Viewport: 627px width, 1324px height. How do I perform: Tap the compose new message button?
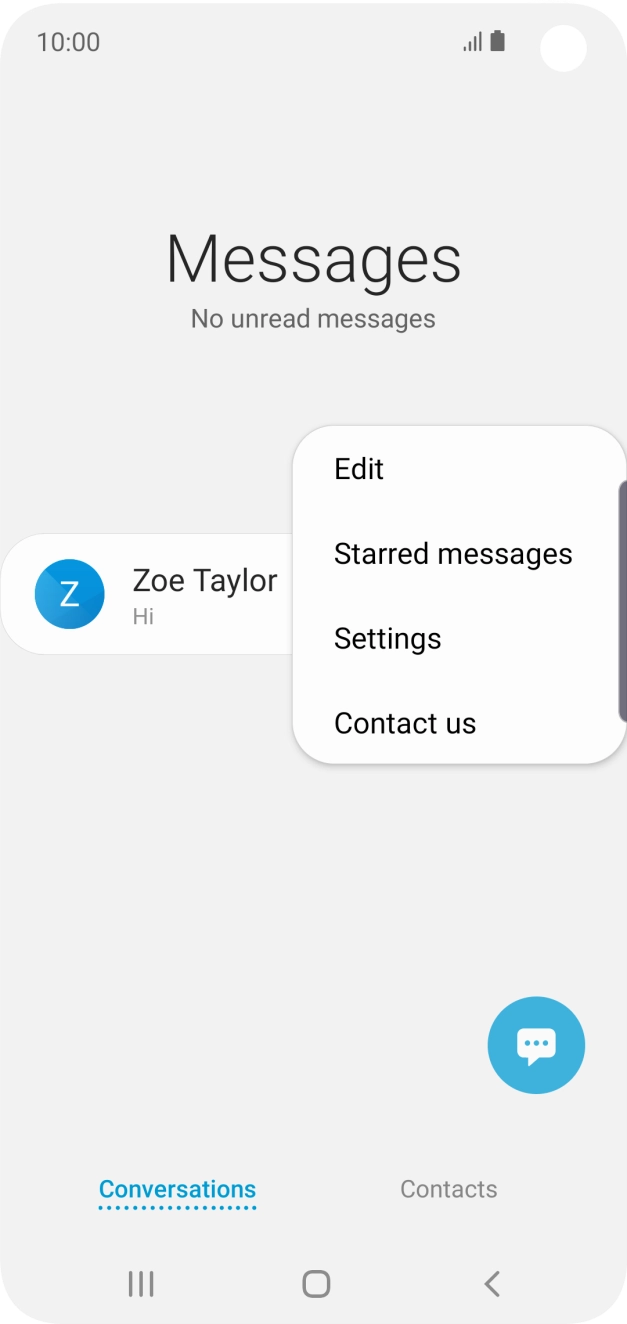pos(536,1045)
